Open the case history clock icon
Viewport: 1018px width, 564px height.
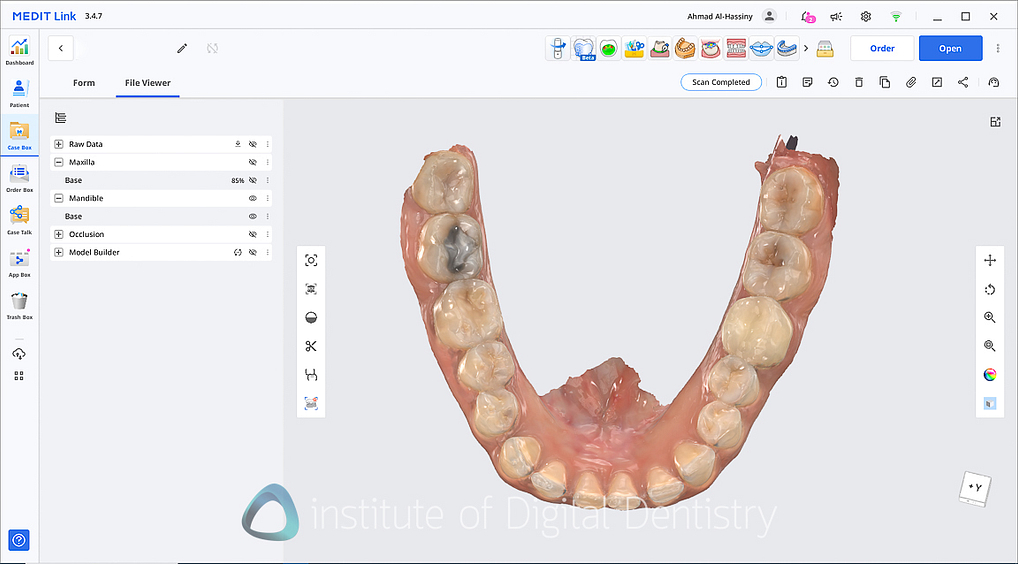(x=833, y=82)
